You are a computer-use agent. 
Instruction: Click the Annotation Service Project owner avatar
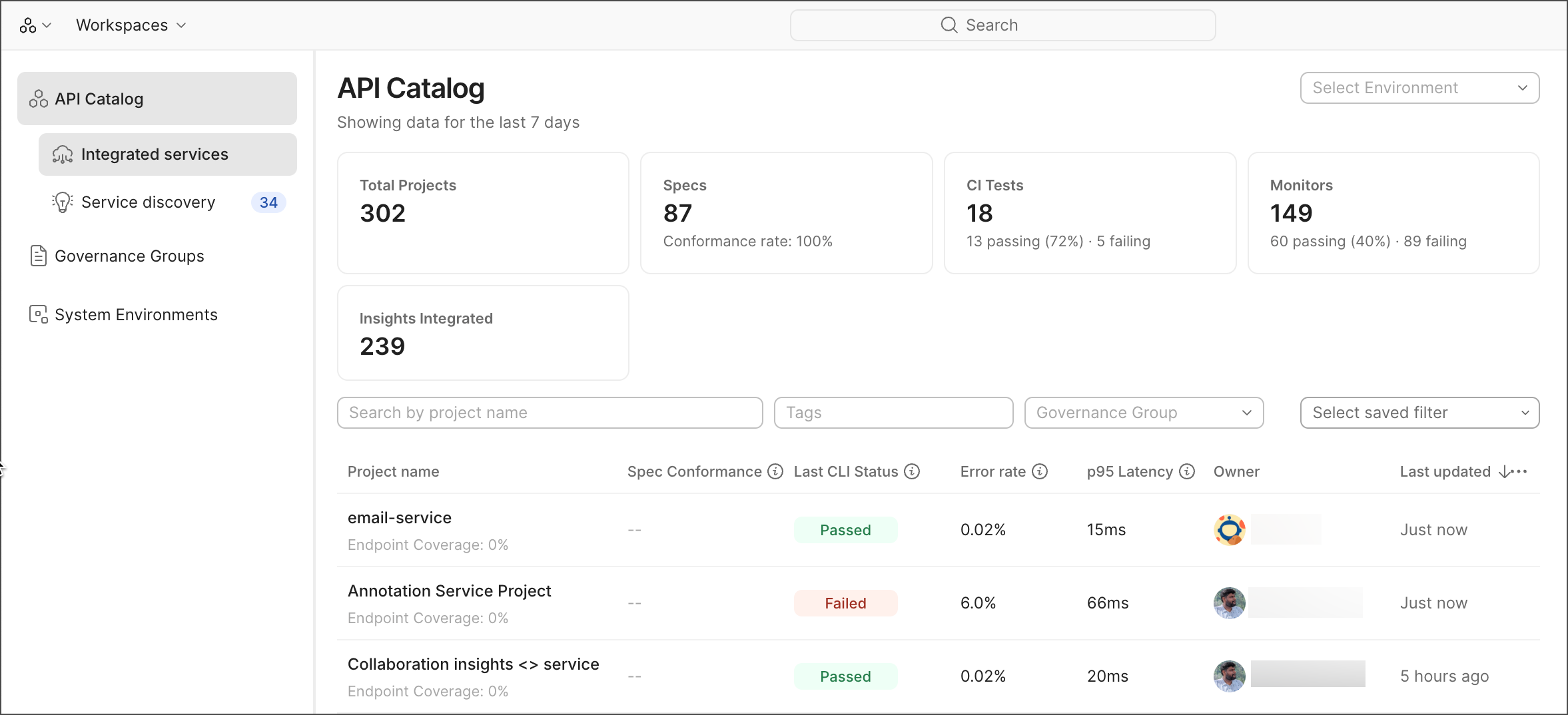click(x=1230, y=603)
